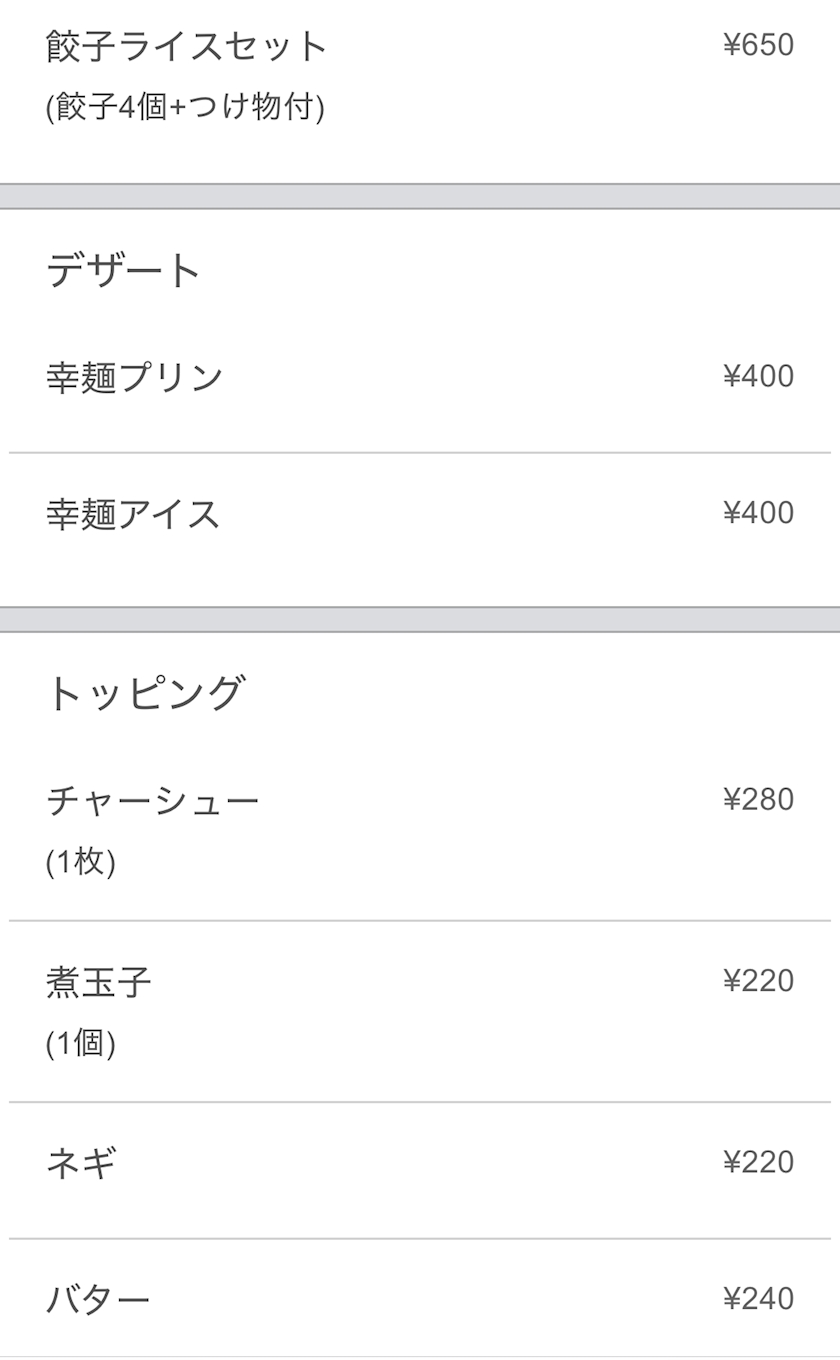Tap the ¥220 price beside ネギ

pos(758,1162)
